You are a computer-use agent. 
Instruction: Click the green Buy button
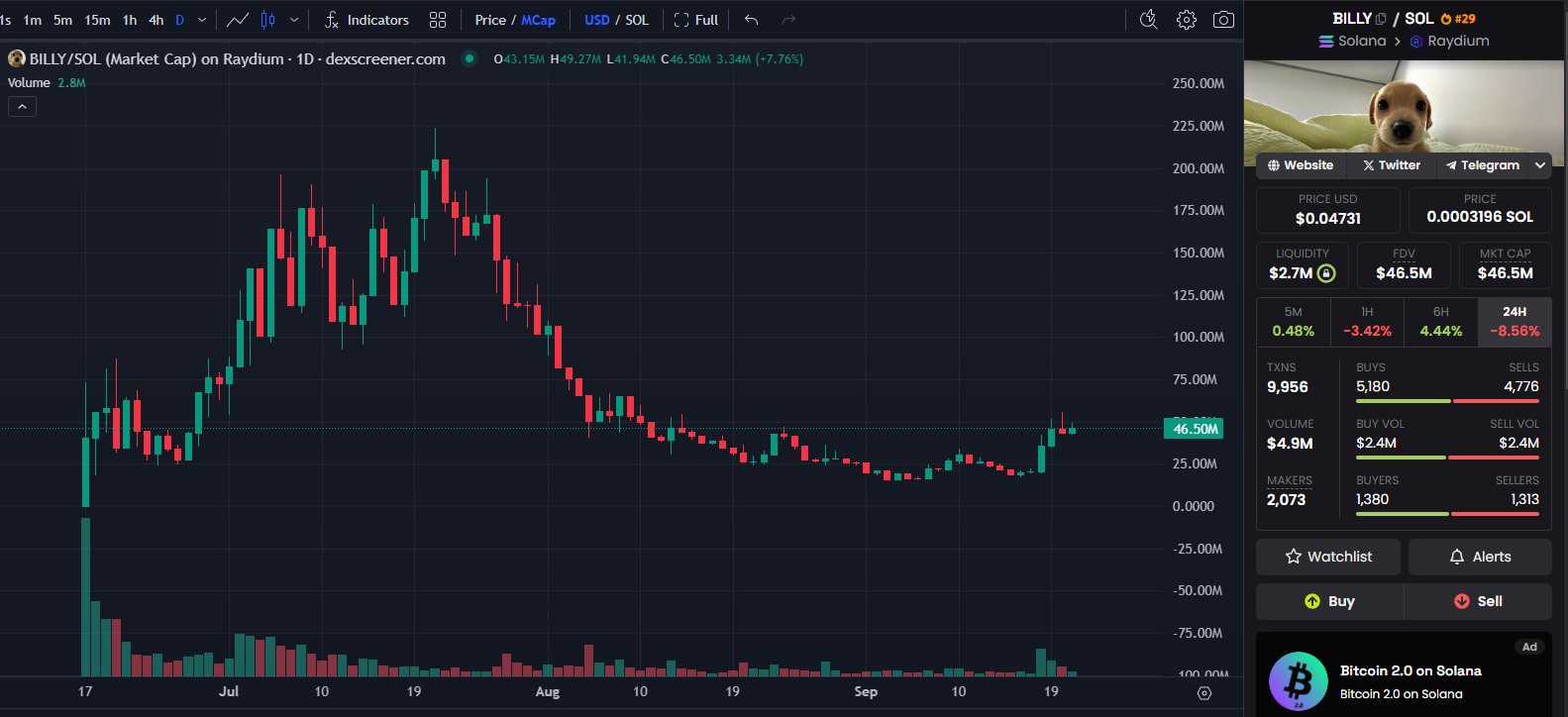(1329, 601)
